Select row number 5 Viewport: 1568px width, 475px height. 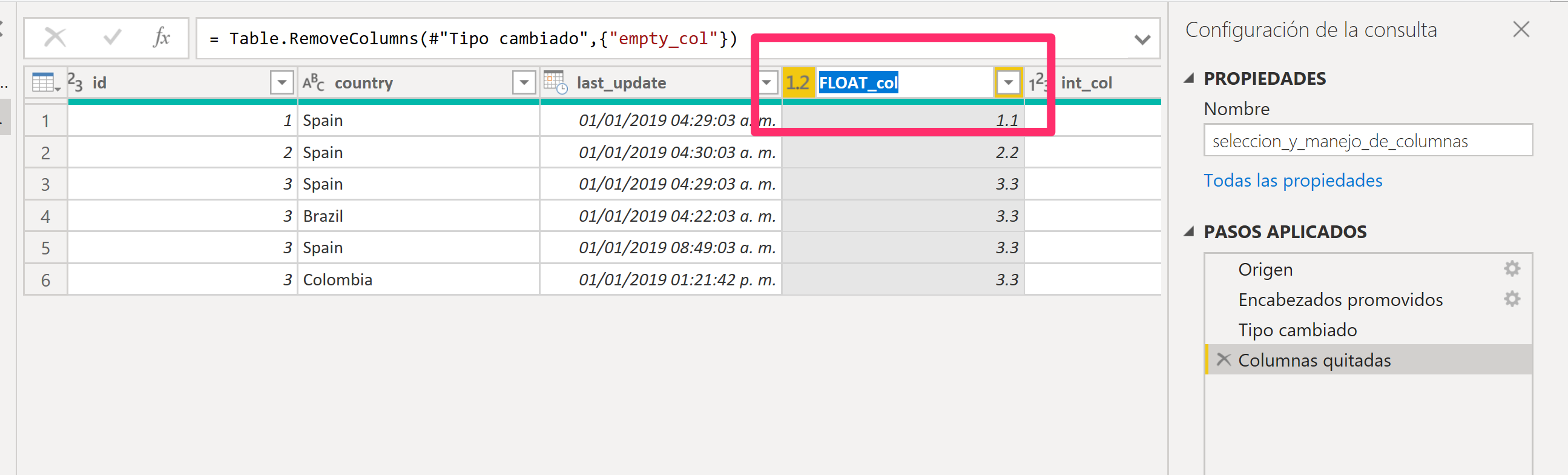pyautogui.click(x=45, y=248)
